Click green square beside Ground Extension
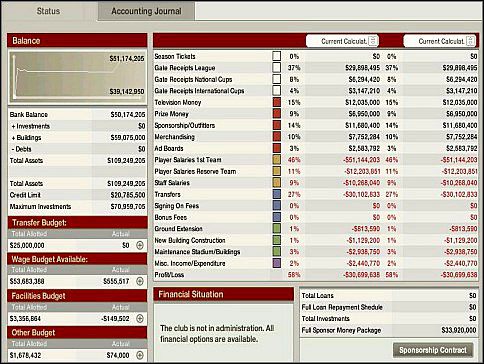484x364 pixels. pyautogui.click(x=277, y=229)
